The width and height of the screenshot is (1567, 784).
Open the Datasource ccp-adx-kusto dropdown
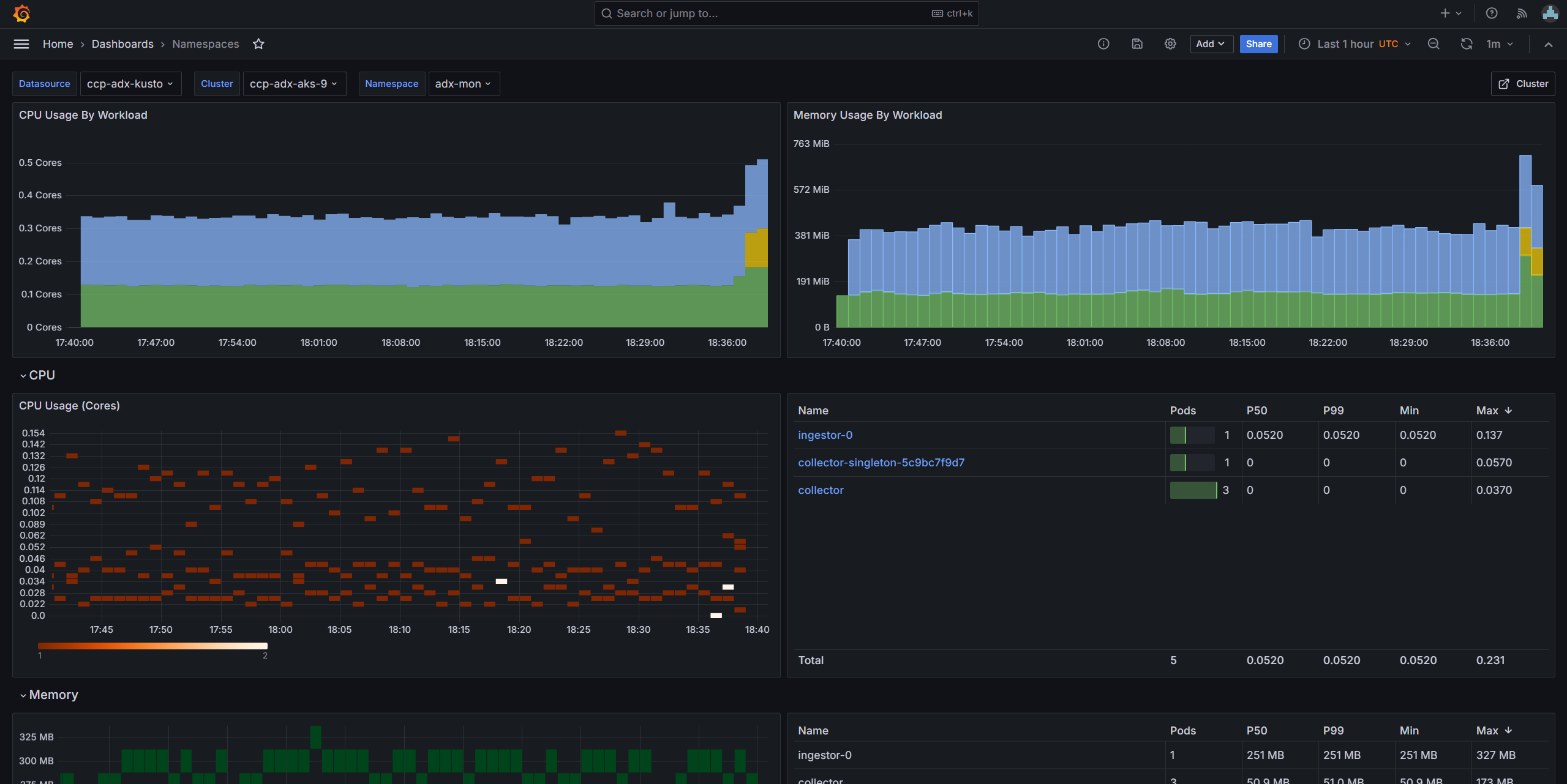tap(129, 83)
